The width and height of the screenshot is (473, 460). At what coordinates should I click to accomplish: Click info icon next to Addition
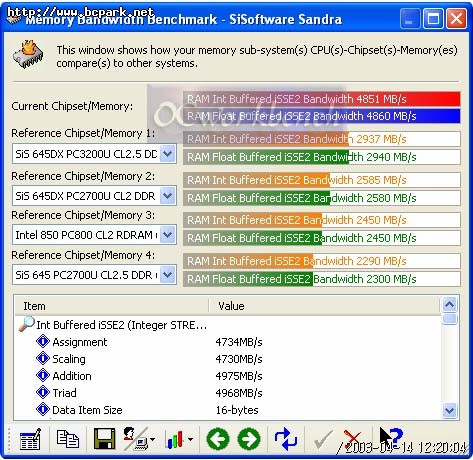pos(43,376)
